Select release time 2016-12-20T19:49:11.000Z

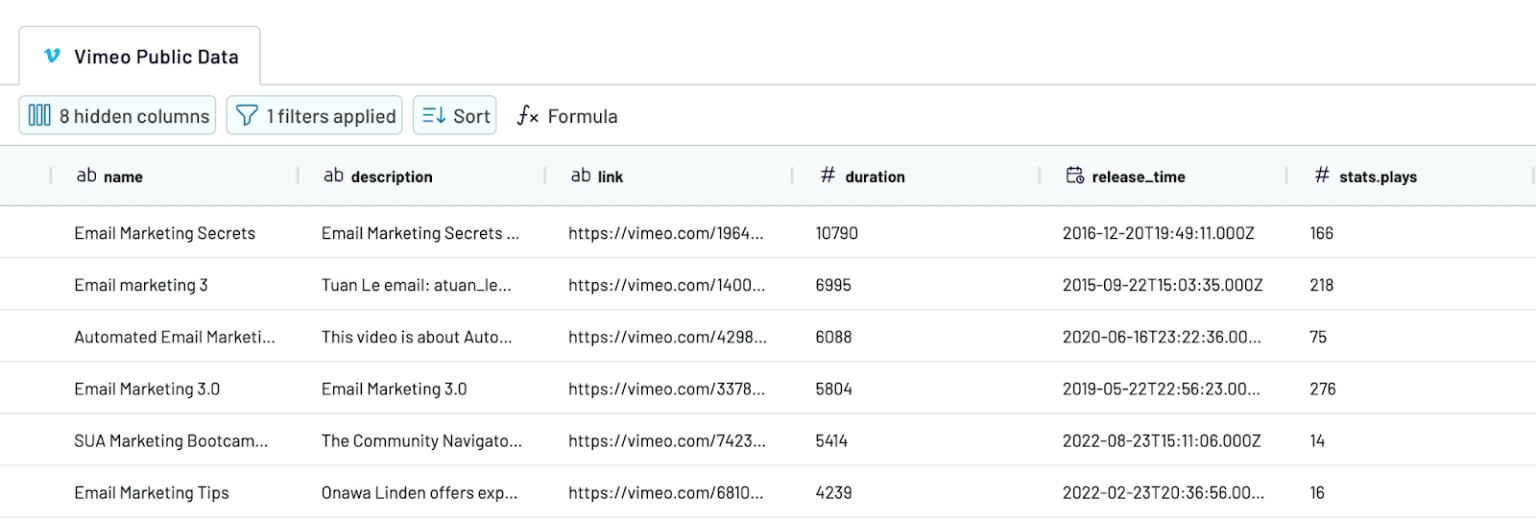1158,233
